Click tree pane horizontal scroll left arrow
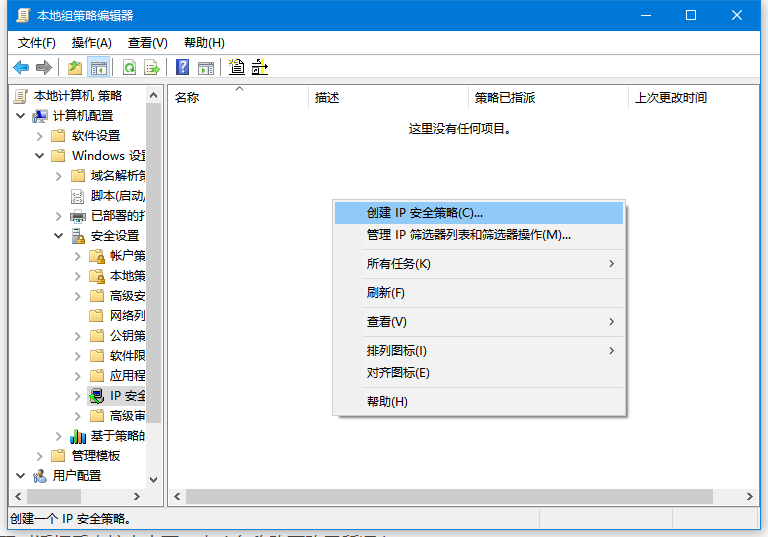The width and height of the screenshot is (768, 537). point(18,496)
